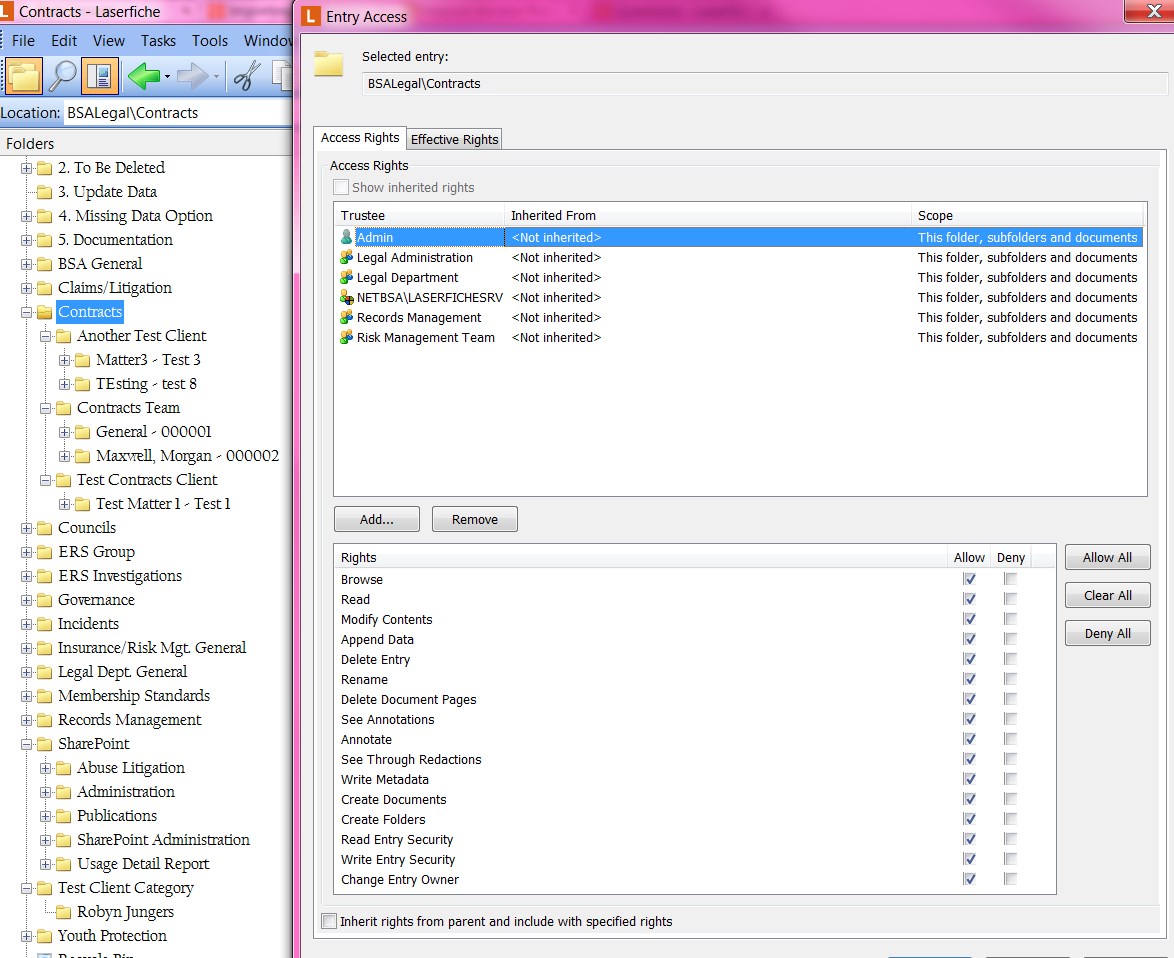Screen dimensions: 1174x958
Task: Go back using the green arrow
Action: pyautogui.click(x=144, y=76)
